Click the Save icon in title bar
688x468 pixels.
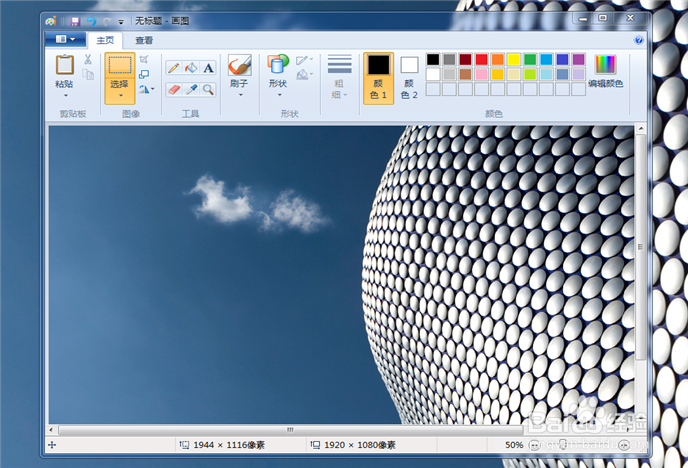coord(75,21)
